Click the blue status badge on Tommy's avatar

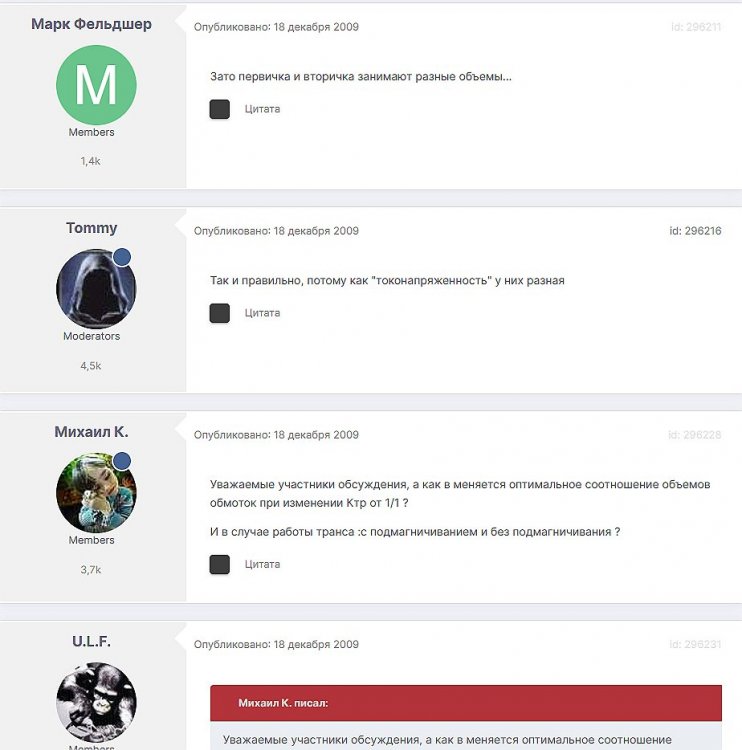pyautogui.click(x=122, y=257)
